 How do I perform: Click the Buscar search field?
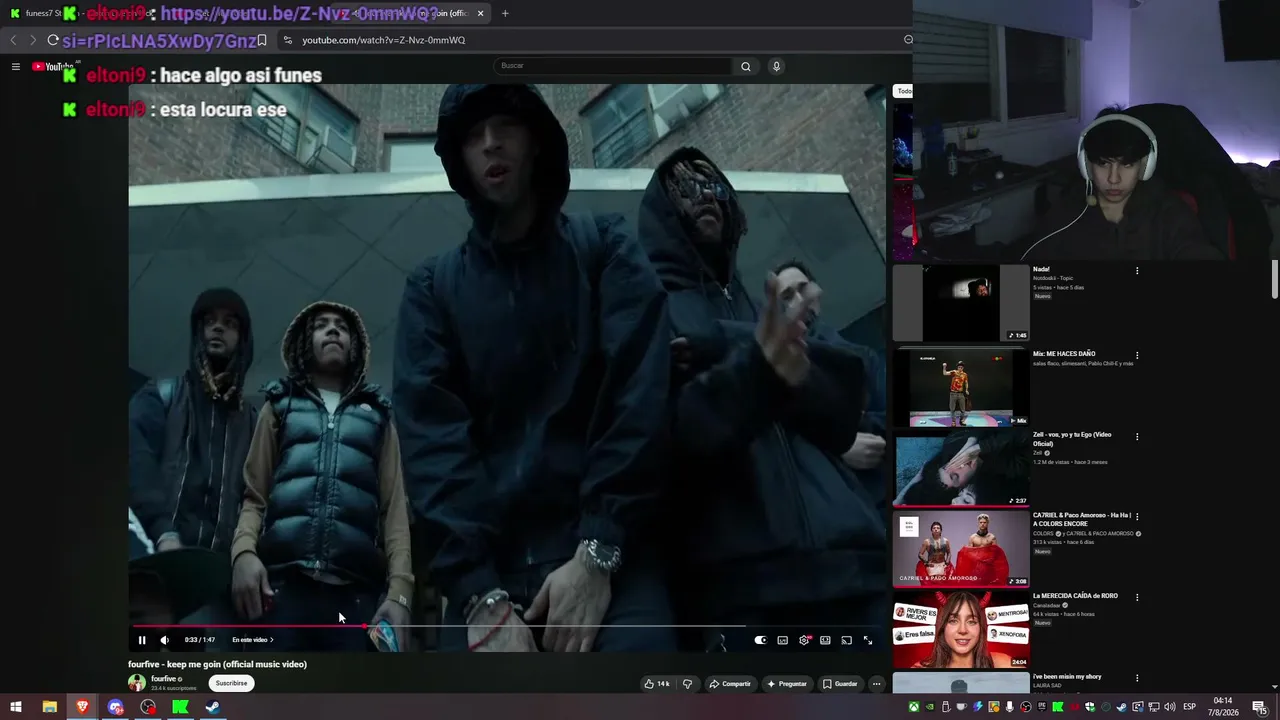(613, 66)
